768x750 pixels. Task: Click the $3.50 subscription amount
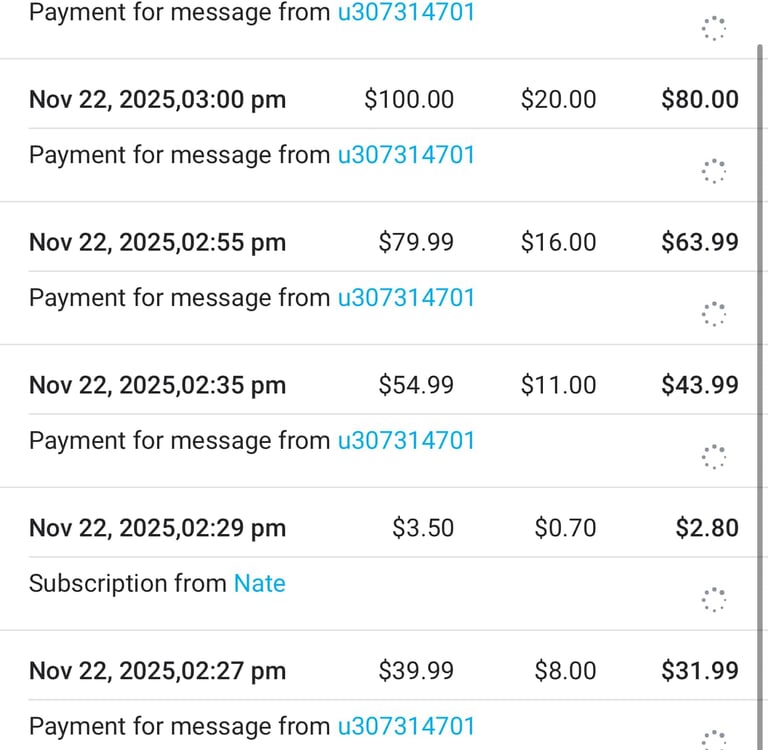coord(423,528)
